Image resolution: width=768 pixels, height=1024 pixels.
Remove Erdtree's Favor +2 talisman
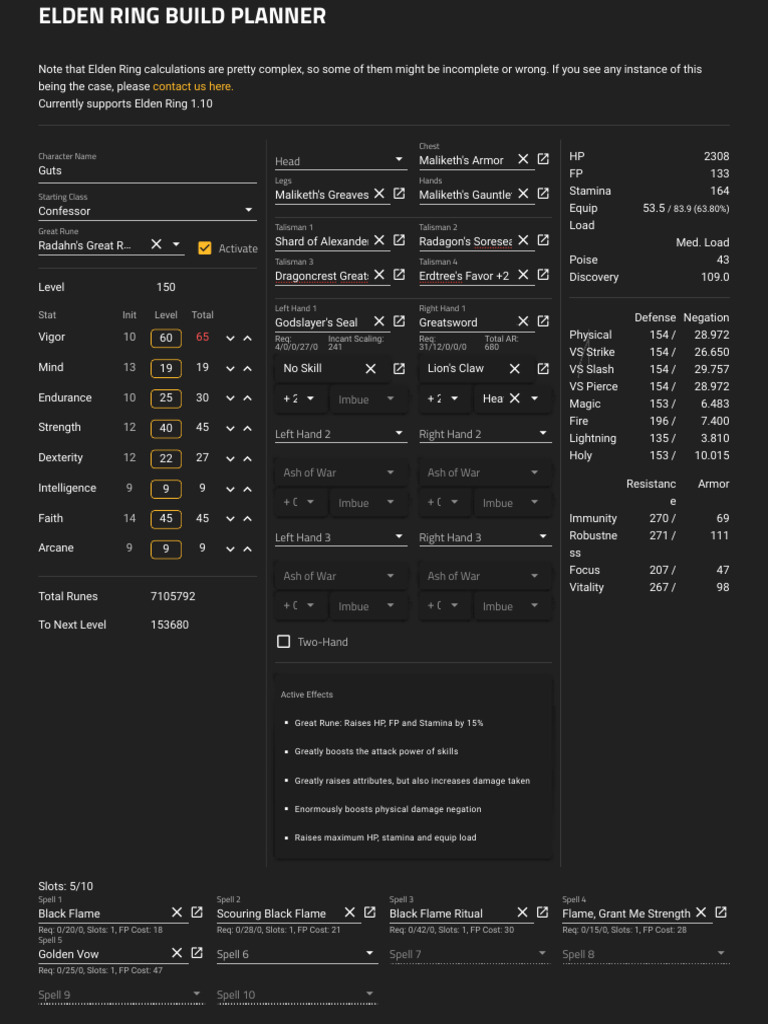pyautogui.click(x=523, y=275)
